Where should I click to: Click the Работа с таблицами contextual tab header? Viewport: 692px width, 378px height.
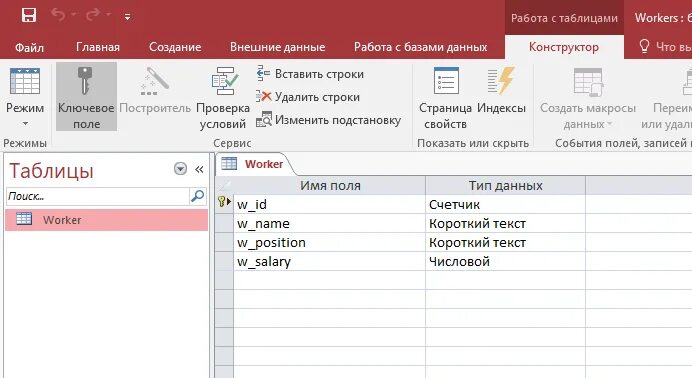click(x=564, y=18)
